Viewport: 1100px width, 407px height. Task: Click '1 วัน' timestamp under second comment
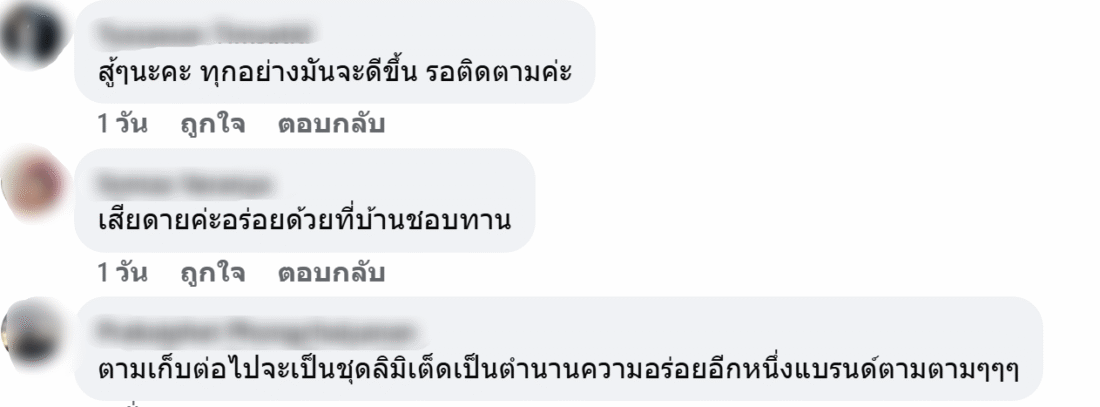123,273
